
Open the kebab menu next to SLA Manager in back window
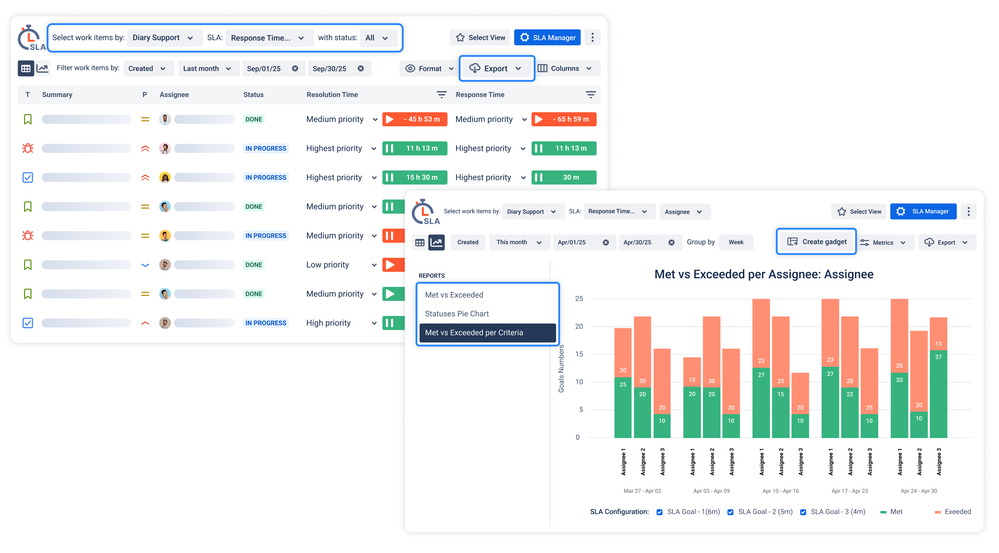(593, 38)
